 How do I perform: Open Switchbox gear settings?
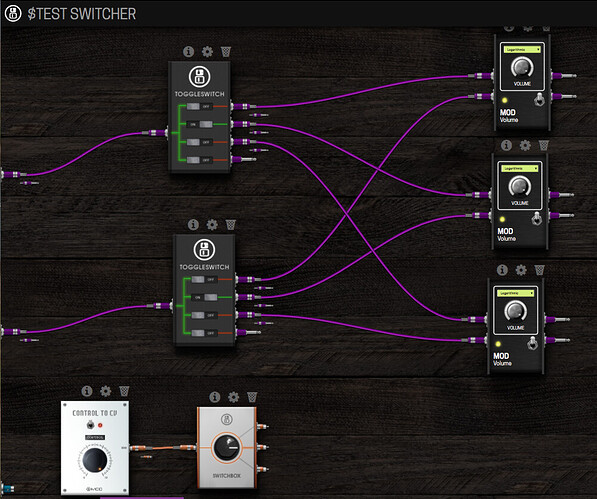coord(233,397)
